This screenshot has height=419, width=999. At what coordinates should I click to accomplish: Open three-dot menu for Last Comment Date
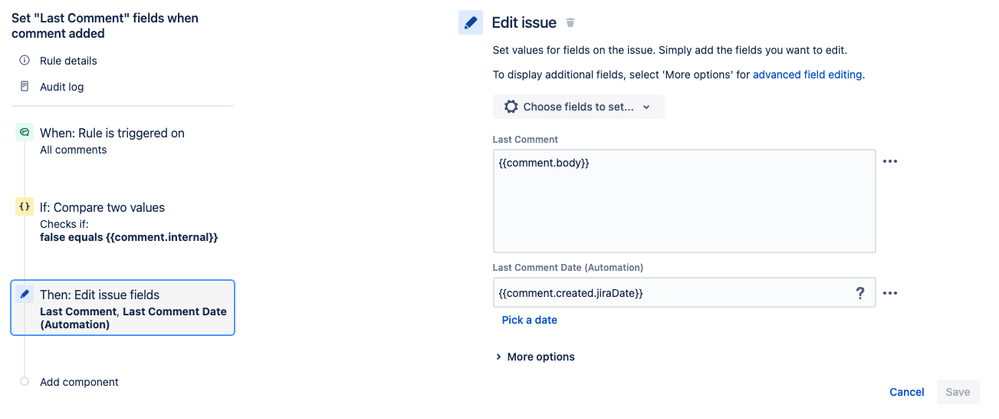[890, 293]
